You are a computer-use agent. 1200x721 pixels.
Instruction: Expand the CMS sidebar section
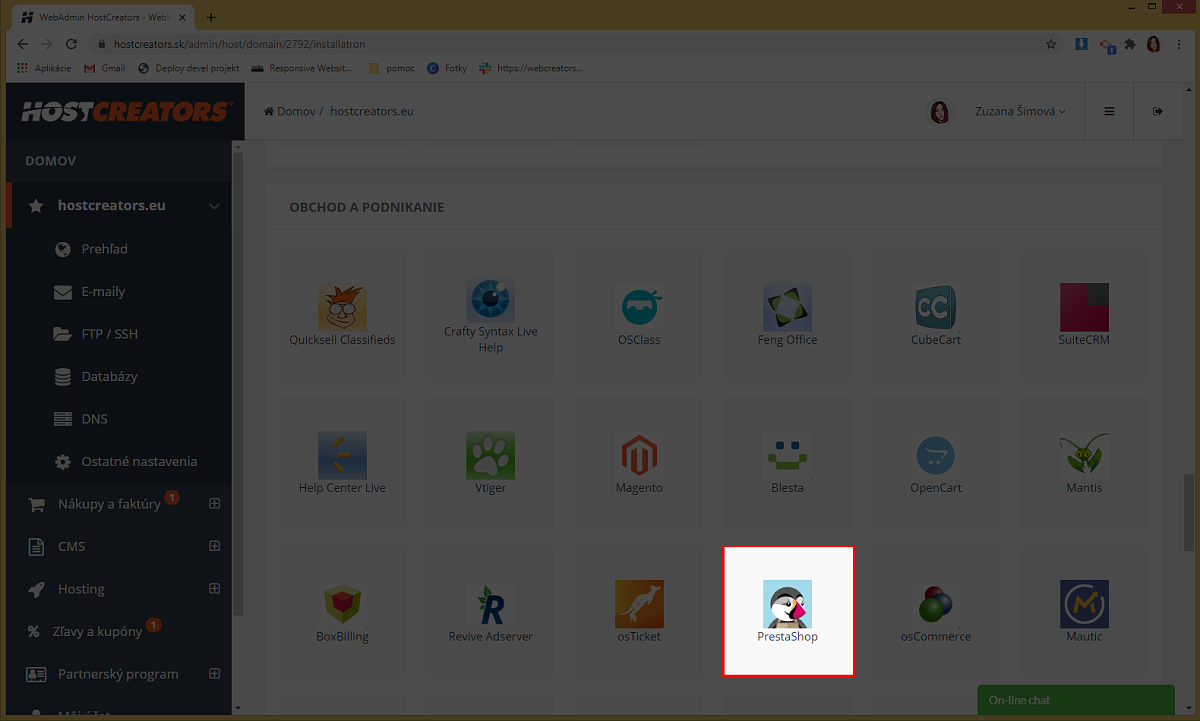click(x=214, y=546)
